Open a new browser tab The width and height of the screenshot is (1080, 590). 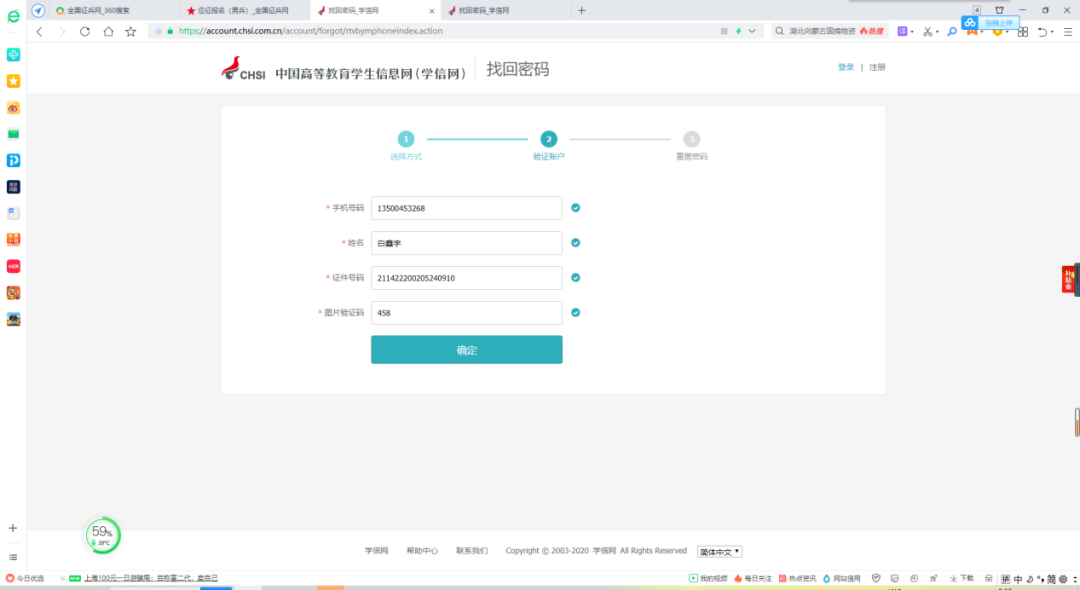tap(582, 10)
